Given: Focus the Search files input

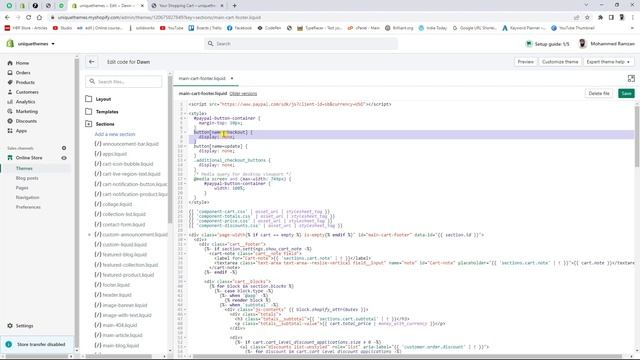Looking at the screenshot, I should click(x=124, y=82).
